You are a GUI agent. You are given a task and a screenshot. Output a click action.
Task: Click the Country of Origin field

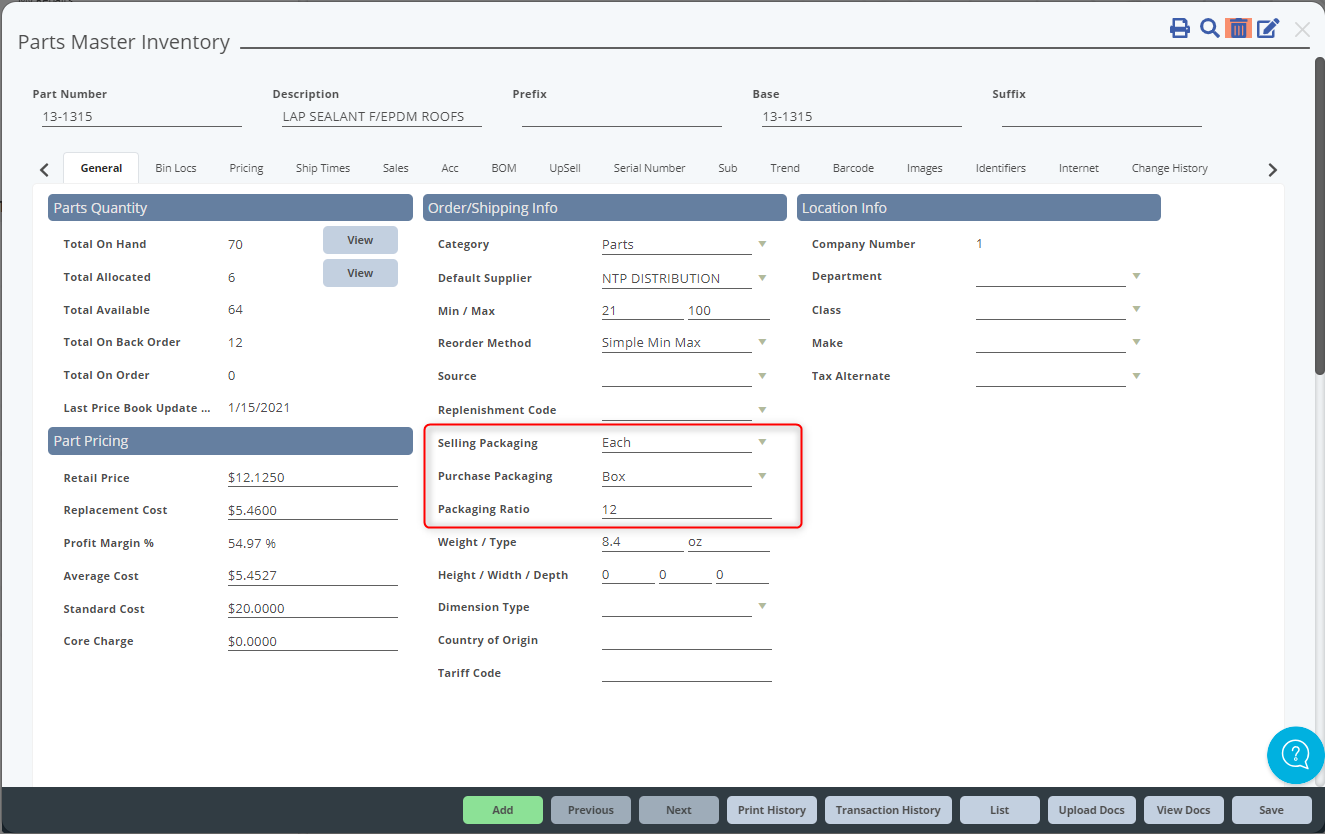click(x=687, y=640)
